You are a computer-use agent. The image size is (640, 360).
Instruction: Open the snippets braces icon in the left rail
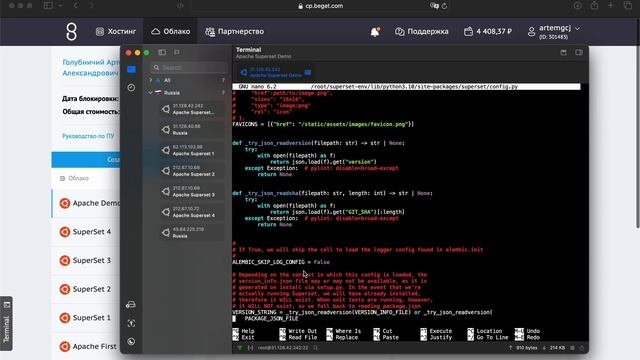click(x=131, y=323)
